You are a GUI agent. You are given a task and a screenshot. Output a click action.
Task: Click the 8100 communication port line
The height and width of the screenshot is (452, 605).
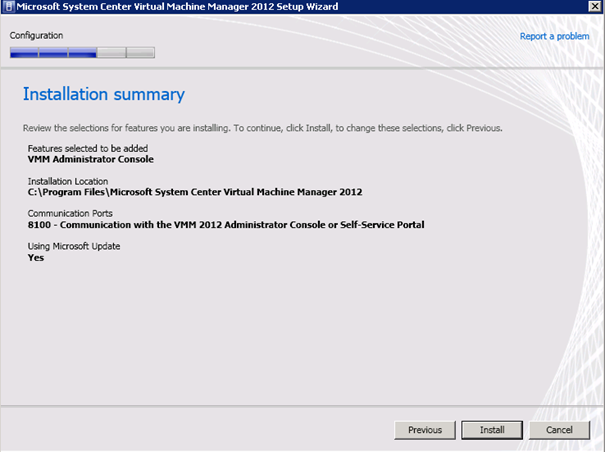click(226, 225)
